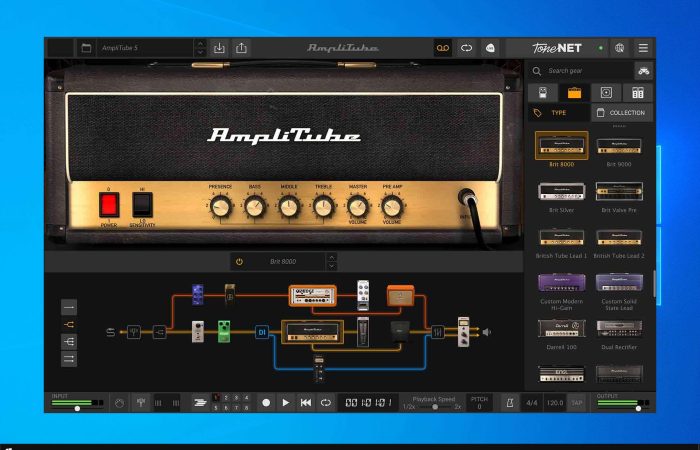The width and height of the screenshot is (700, 450).
Task: Click the PITCH value box
Action: tap(479, 403)
